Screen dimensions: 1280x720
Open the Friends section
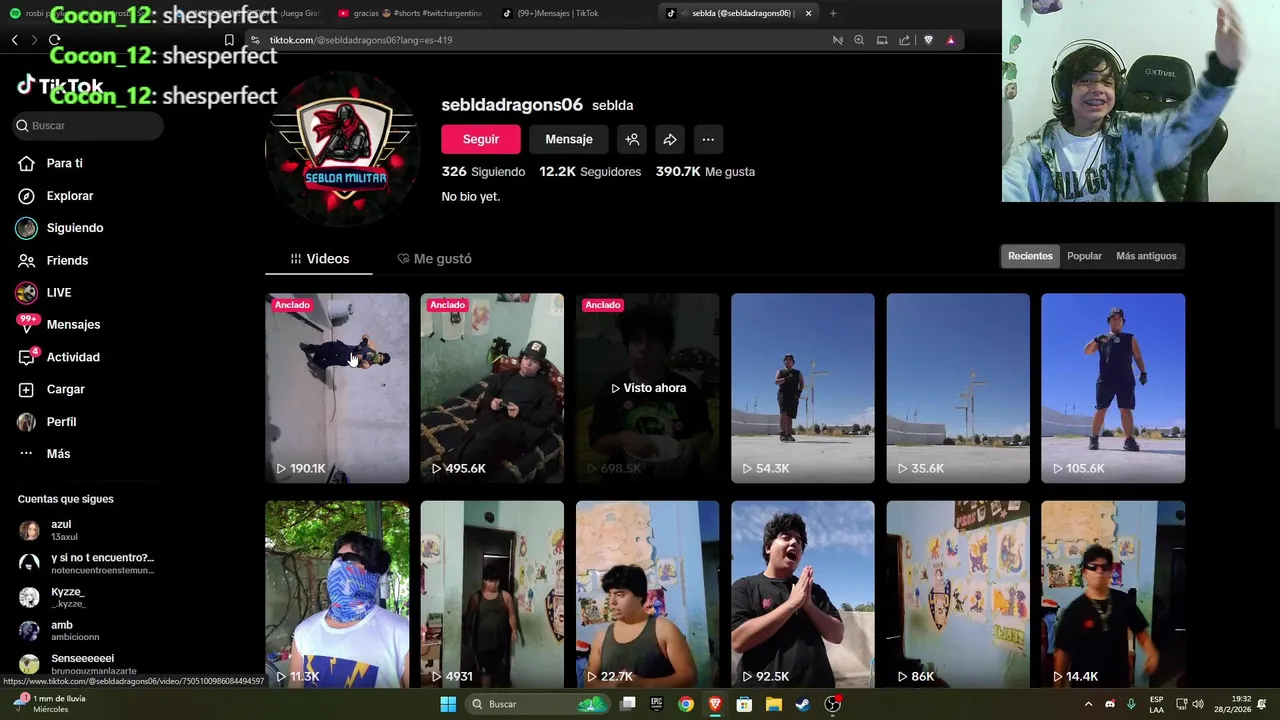(x=67, y=260)
